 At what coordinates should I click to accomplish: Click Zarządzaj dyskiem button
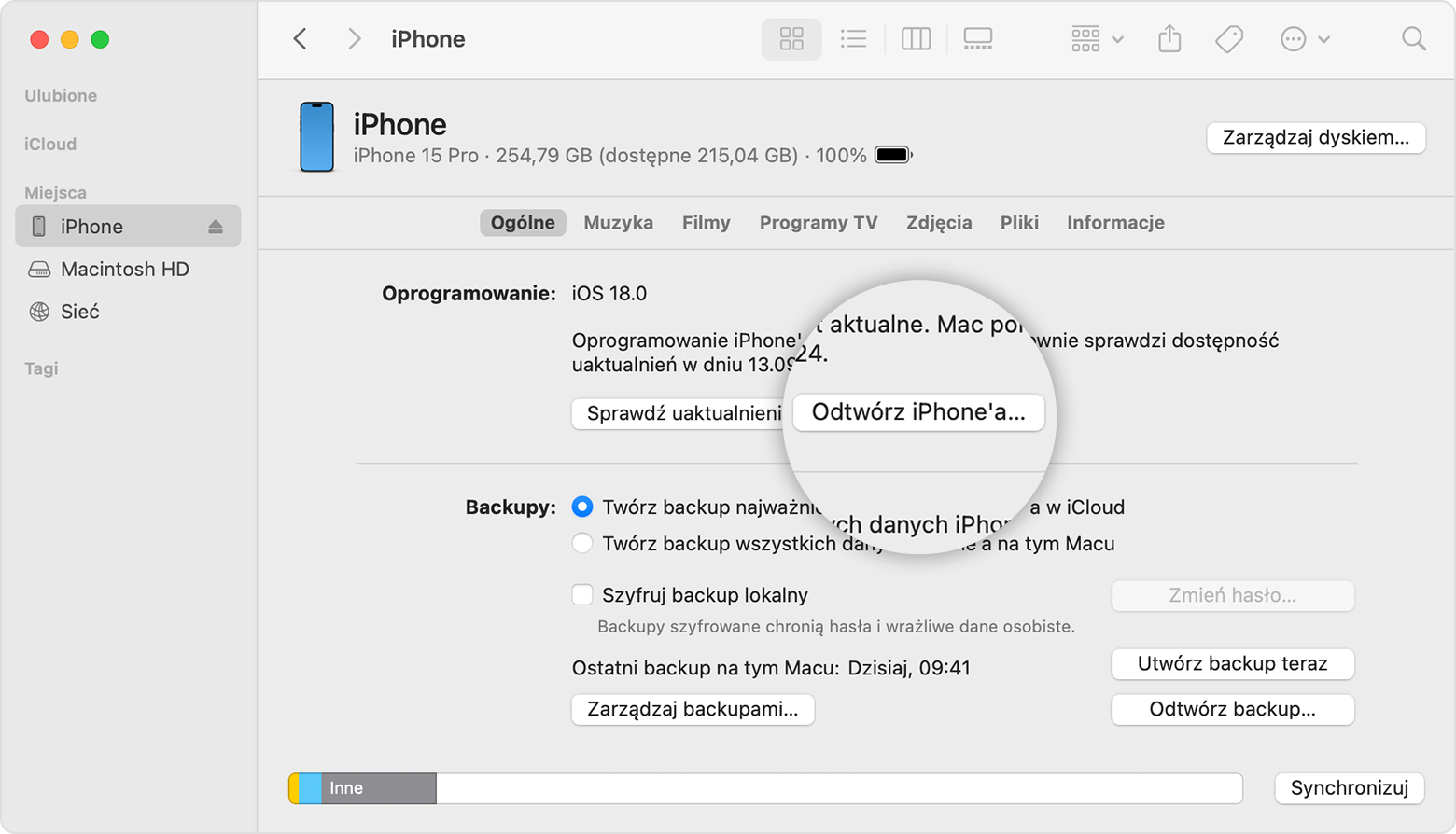coord(1316,137)
